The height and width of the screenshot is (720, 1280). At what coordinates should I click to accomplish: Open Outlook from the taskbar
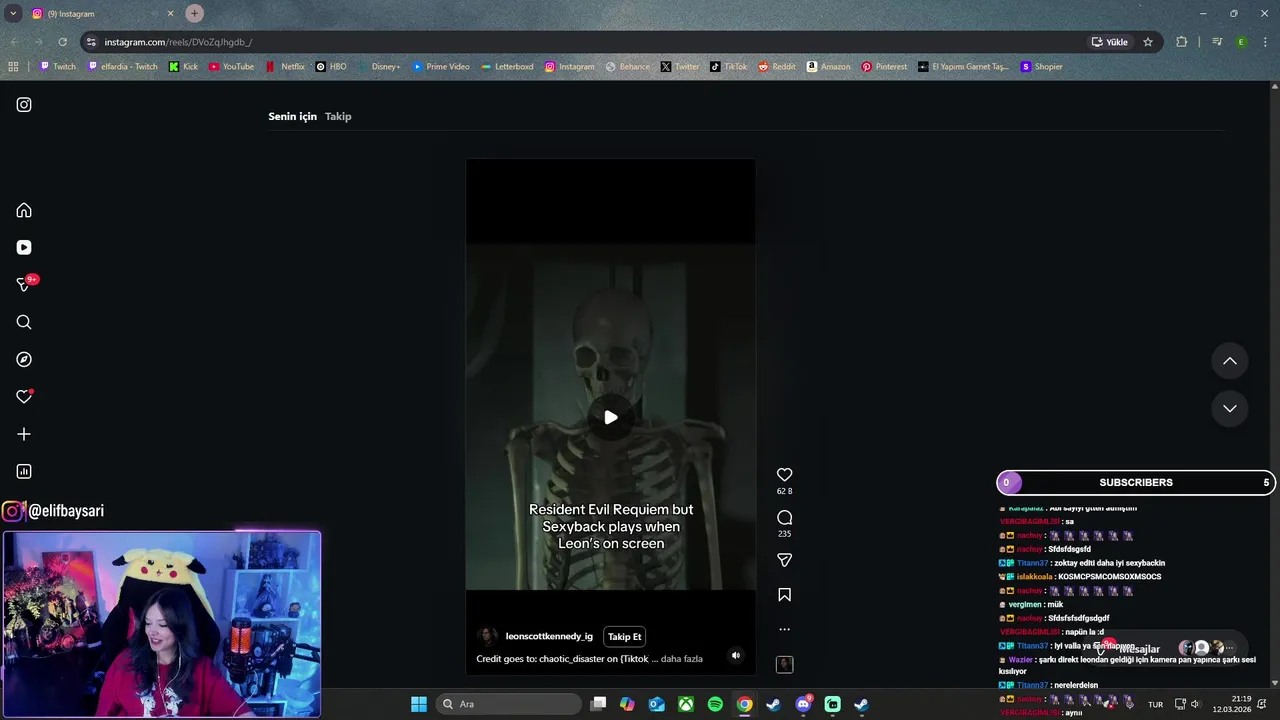point(657,704)
